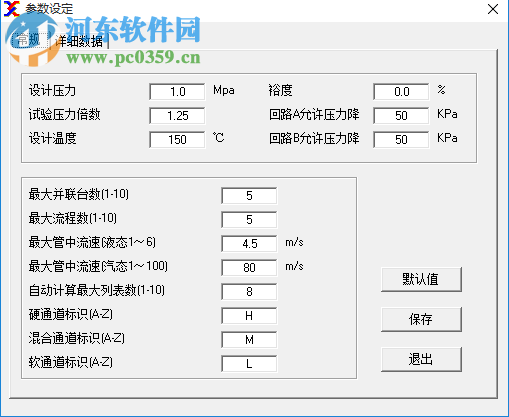The image size is (509, 417).
Task: Click the 自动计算最大列表数(1-10) label
Action: (x=97, y=290)
